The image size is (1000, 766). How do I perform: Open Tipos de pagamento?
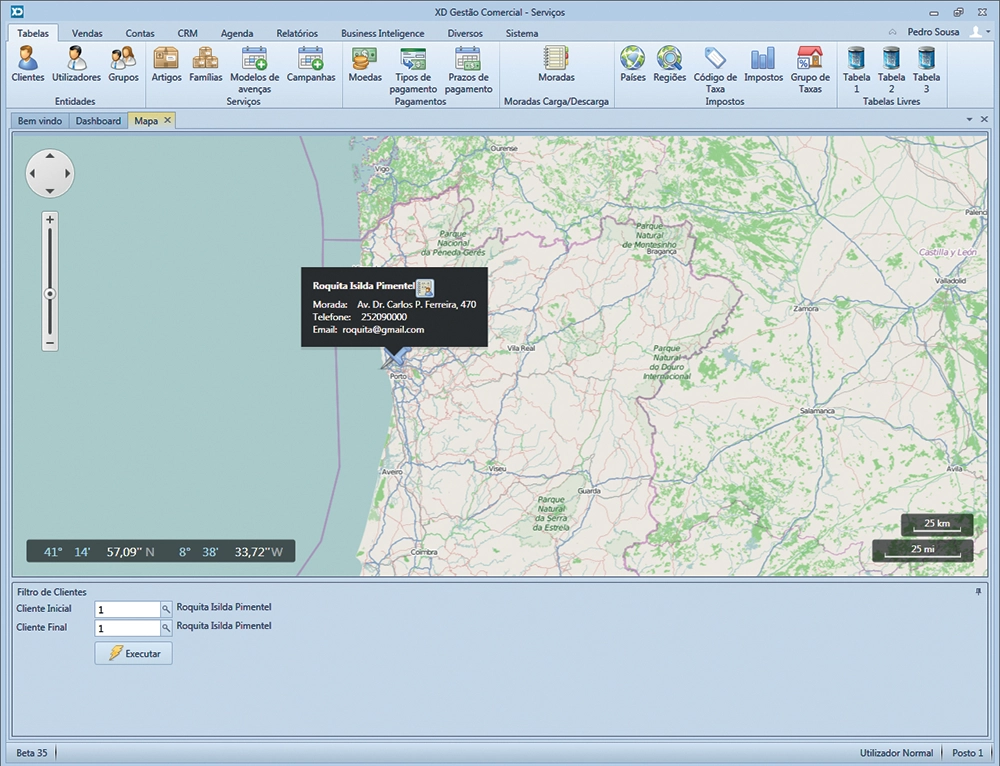[413, 64]
